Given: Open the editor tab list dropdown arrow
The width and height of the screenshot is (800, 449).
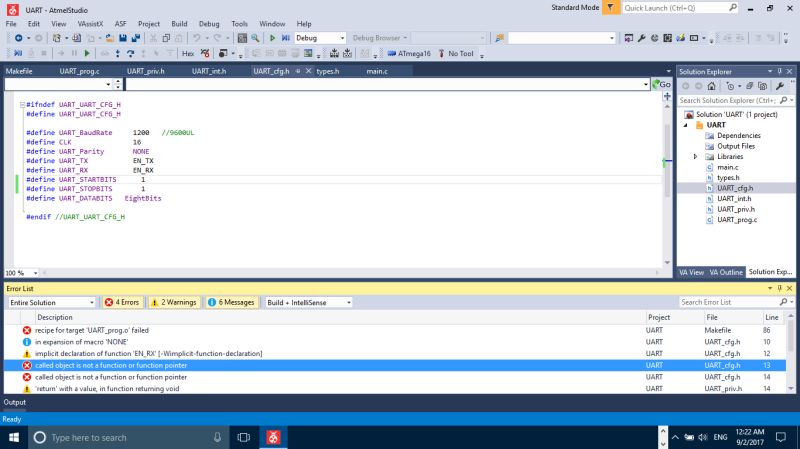Looking at the screenshot, I should 668,71.
